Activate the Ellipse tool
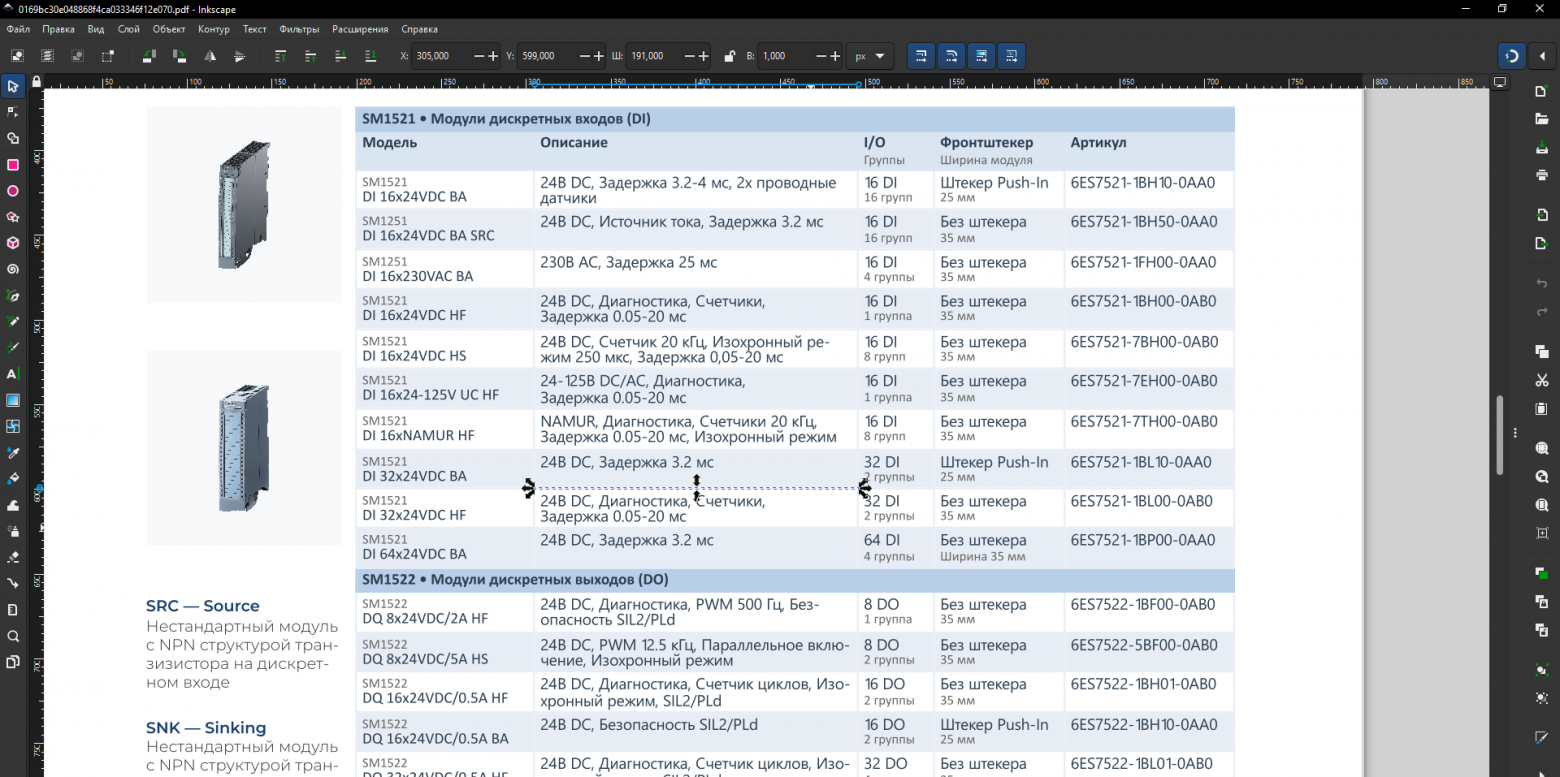This screenshot has height=777, width=1560. (x=13, y=190)
